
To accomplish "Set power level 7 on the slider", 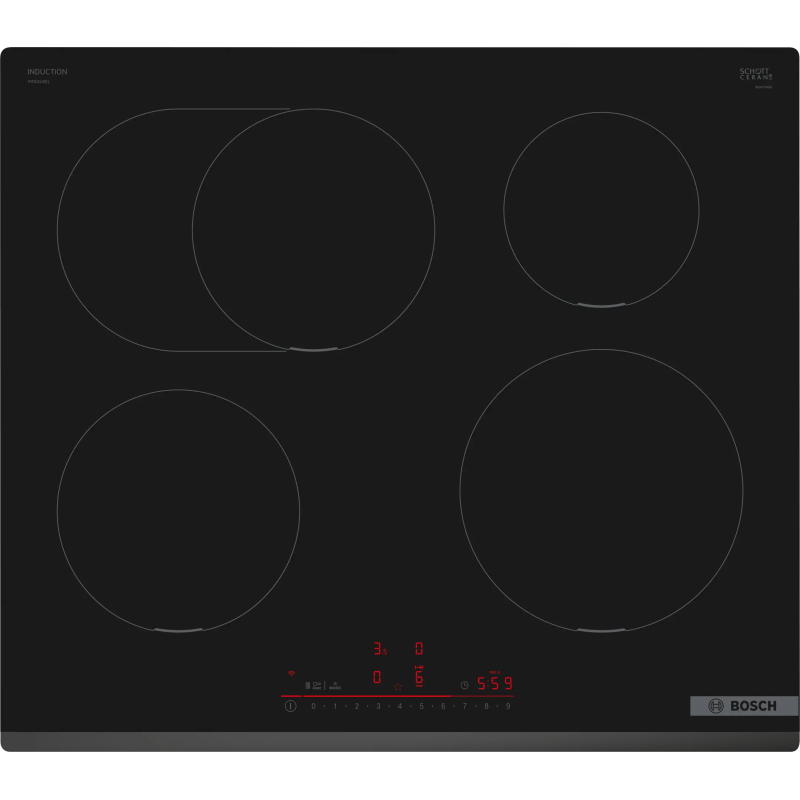I will (465, 706).
